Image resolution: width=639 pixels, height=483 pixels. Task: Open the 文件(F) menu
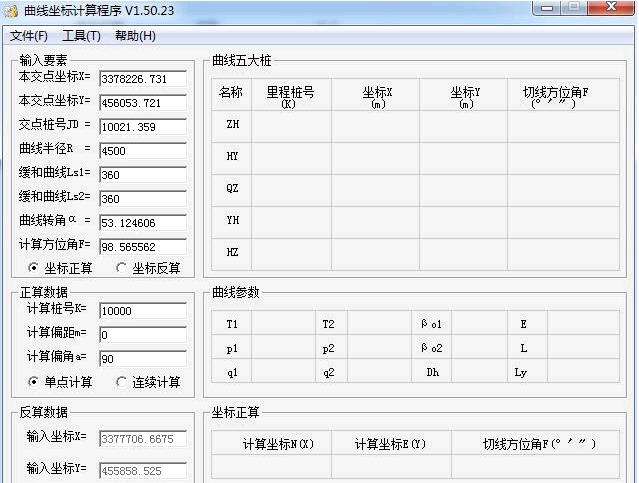coord(29,36)
